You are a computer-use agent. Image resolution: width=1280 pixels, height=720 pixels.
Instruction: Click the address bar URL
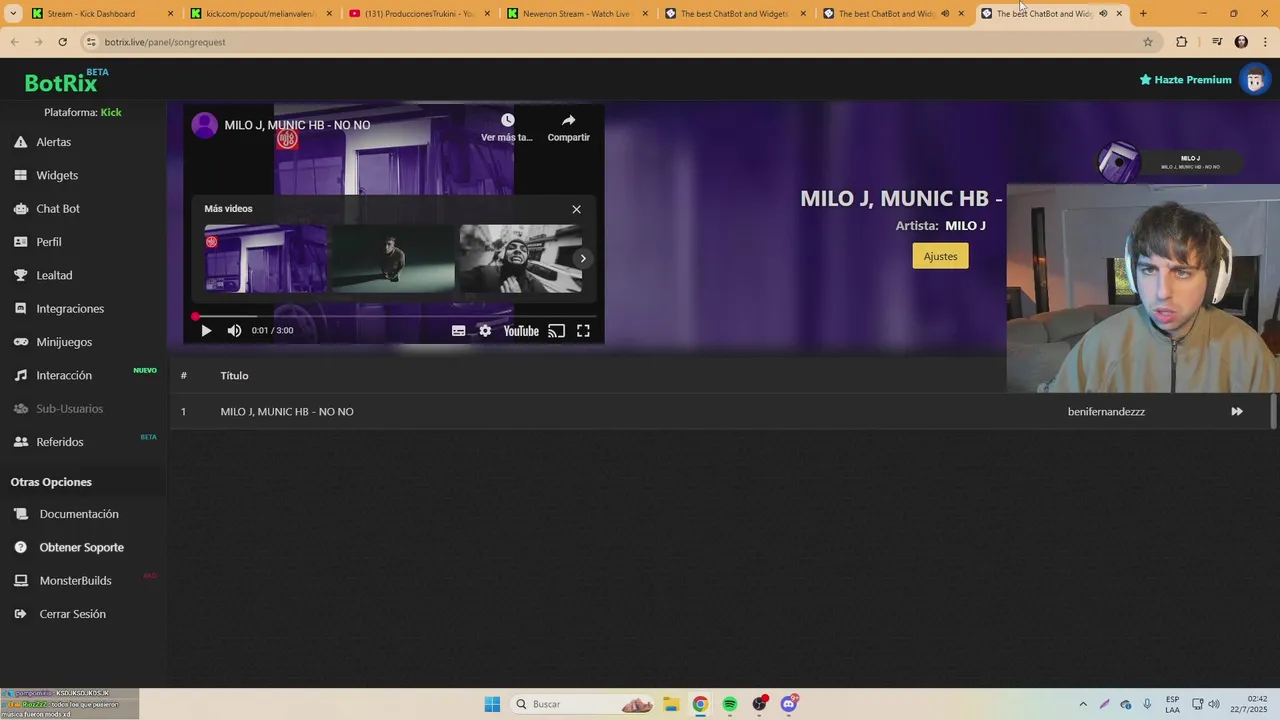point(165,42)
